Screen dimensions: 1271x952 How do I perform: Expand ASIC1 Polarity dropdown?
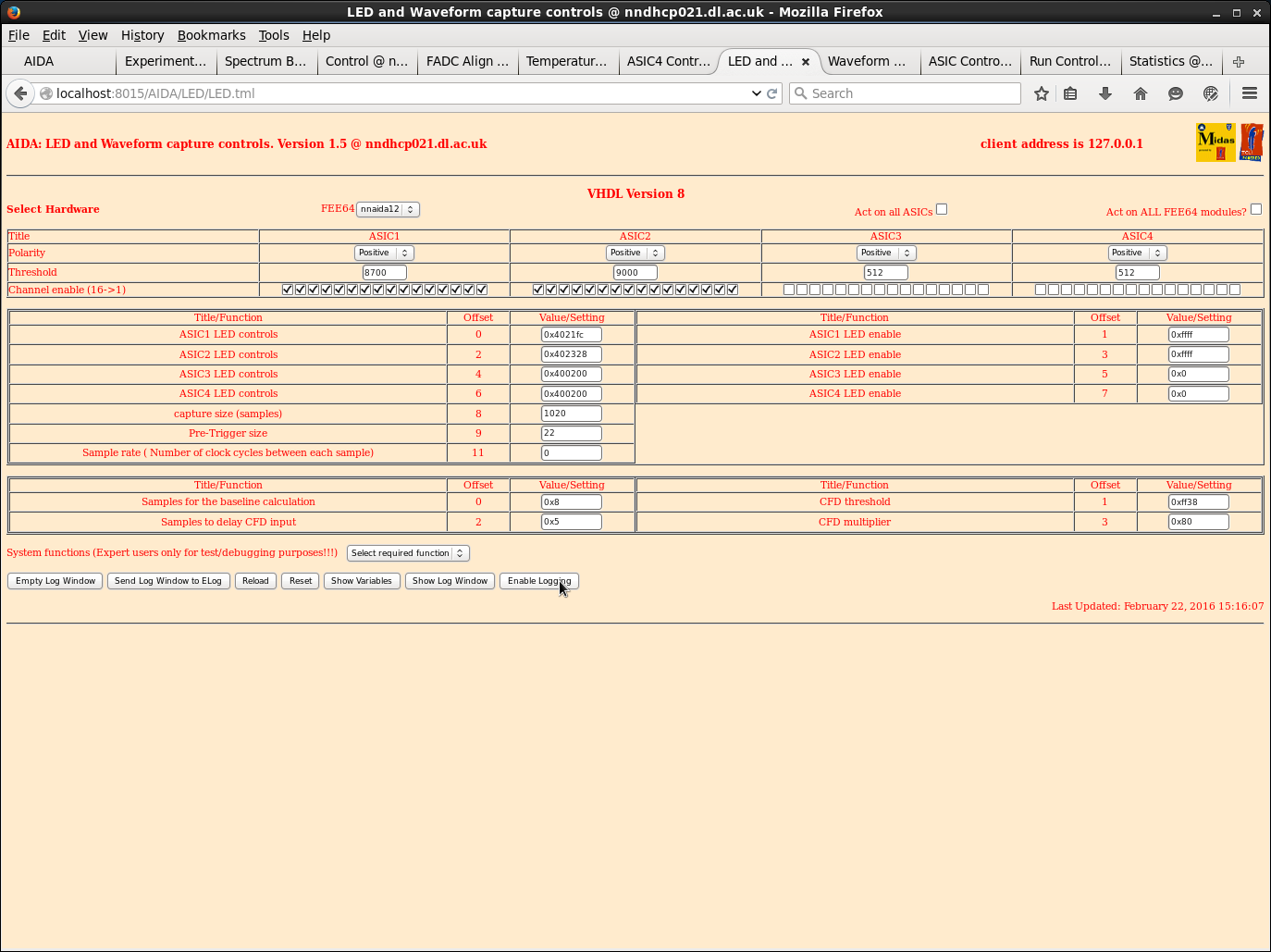click(x=384, y=253)
